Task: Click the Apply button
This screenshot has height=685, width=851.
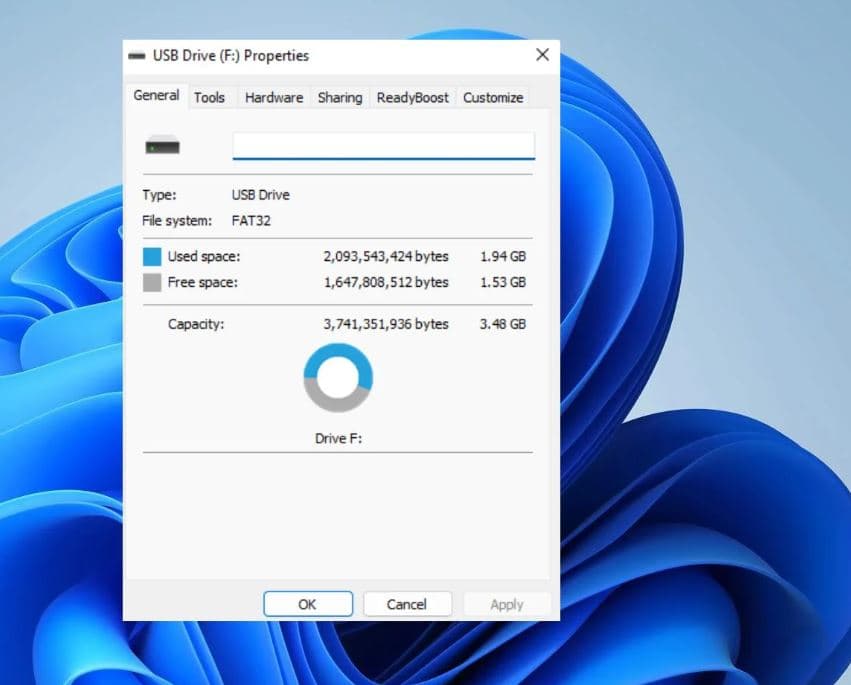Action: (506, 604)
